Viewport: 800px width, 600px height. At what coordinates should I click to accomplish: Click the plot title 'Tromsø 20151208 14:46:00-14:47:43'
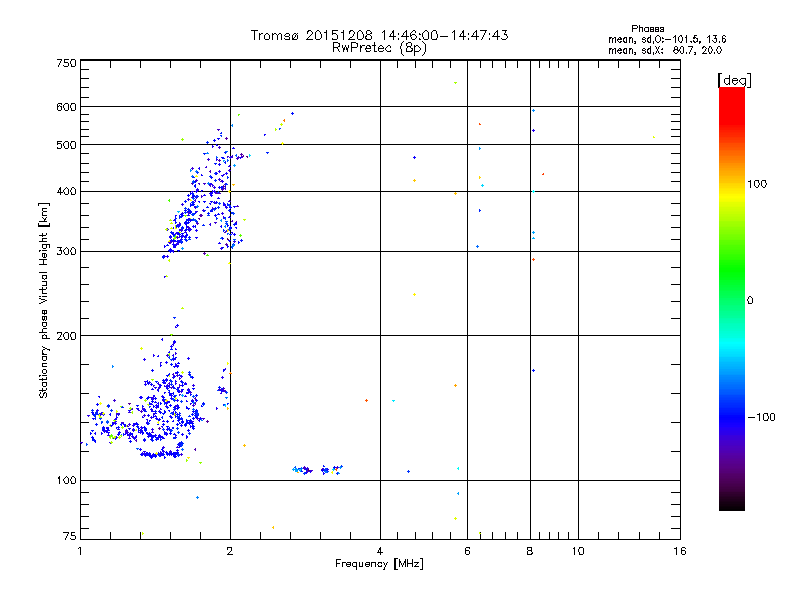click(379, 35)
